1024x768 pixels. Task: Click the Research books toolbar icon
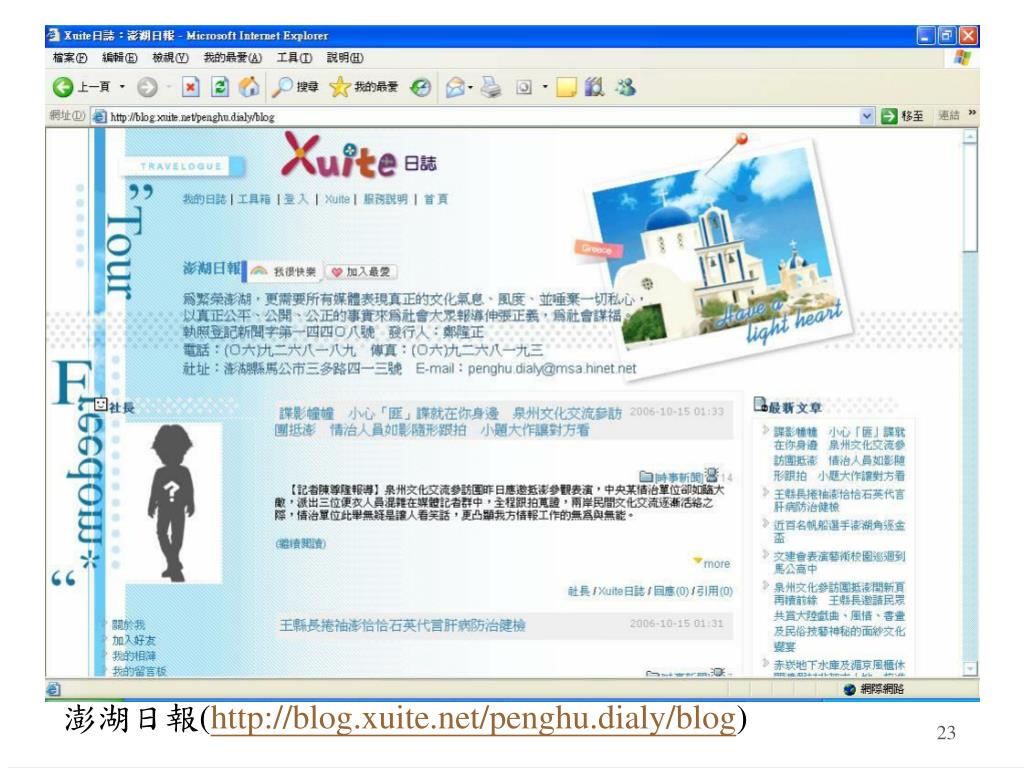594,86
